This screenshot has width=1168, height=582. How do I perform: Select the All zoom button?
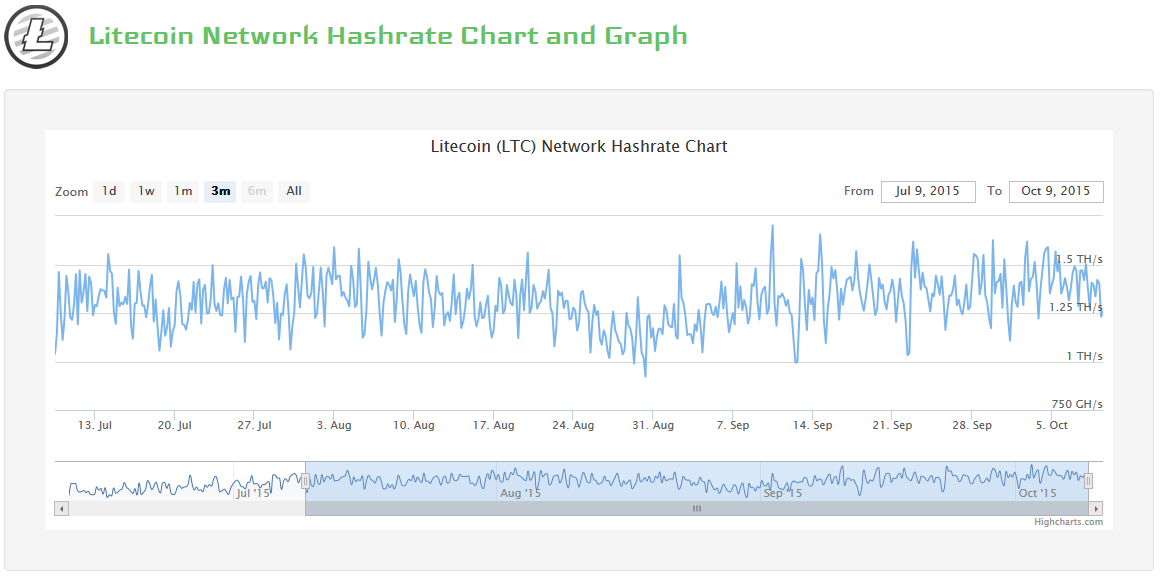pyautogui.click(x=294, y=192)
